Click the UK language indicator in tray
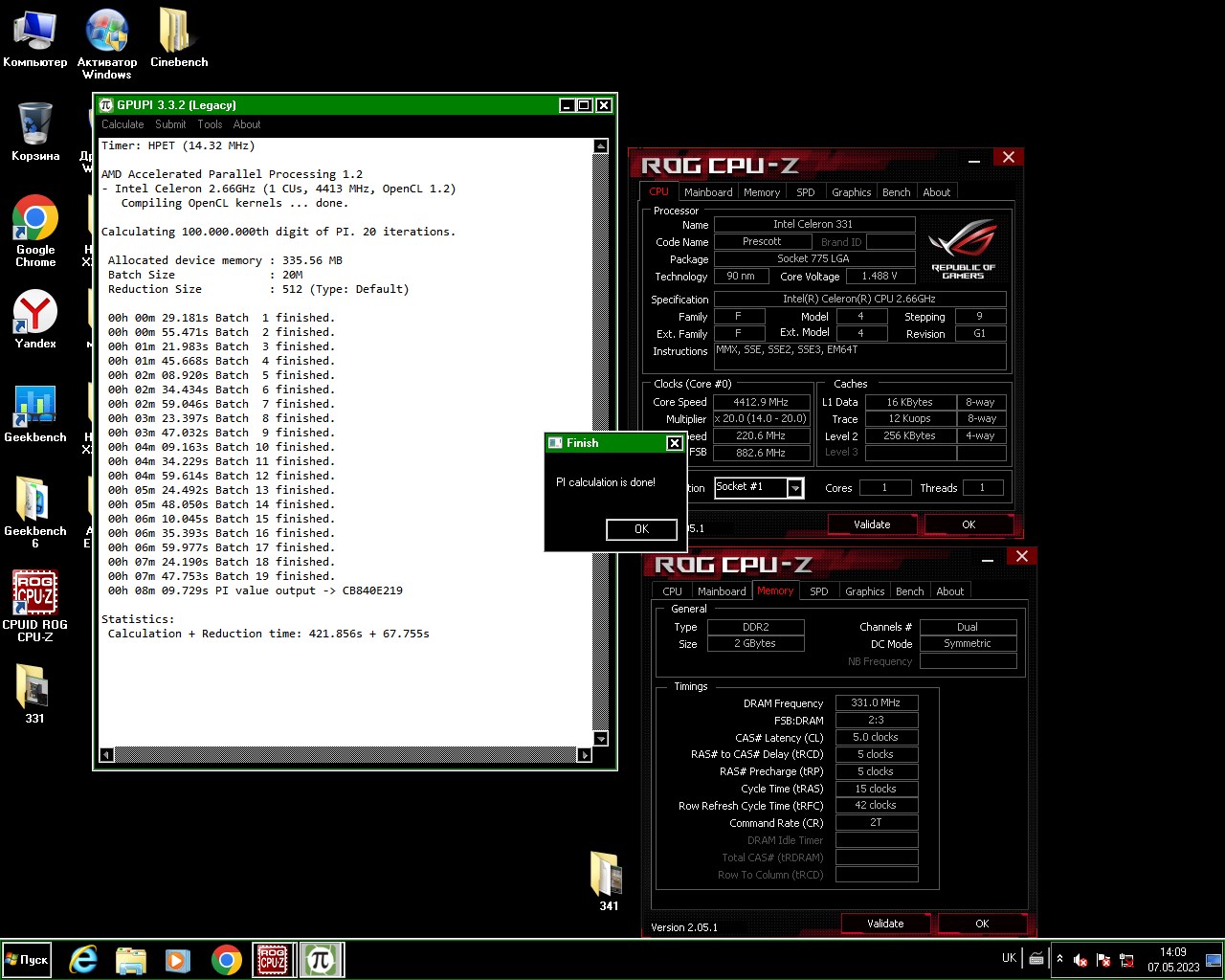Image resolution: width=1225 pixels, height=980 pixels. point(1009,958)
